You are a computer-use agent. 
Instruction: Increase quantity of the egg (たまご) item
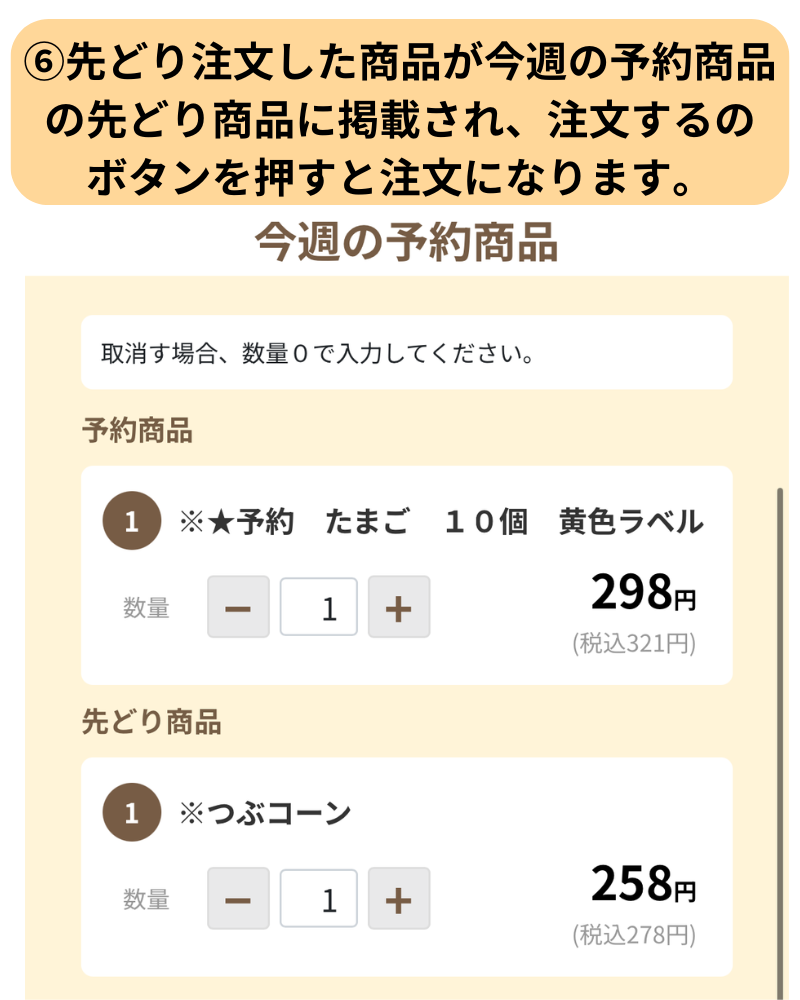pos(398,607)
